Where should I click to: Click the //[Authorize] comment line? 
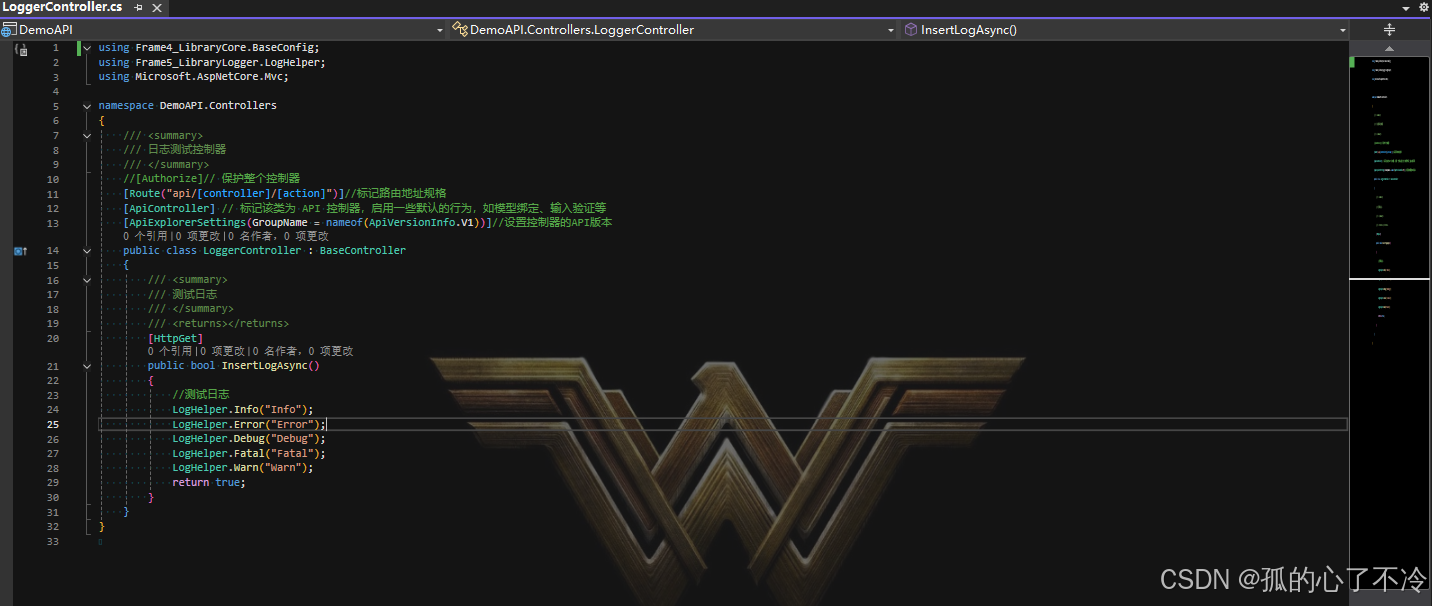coord(211,179)
